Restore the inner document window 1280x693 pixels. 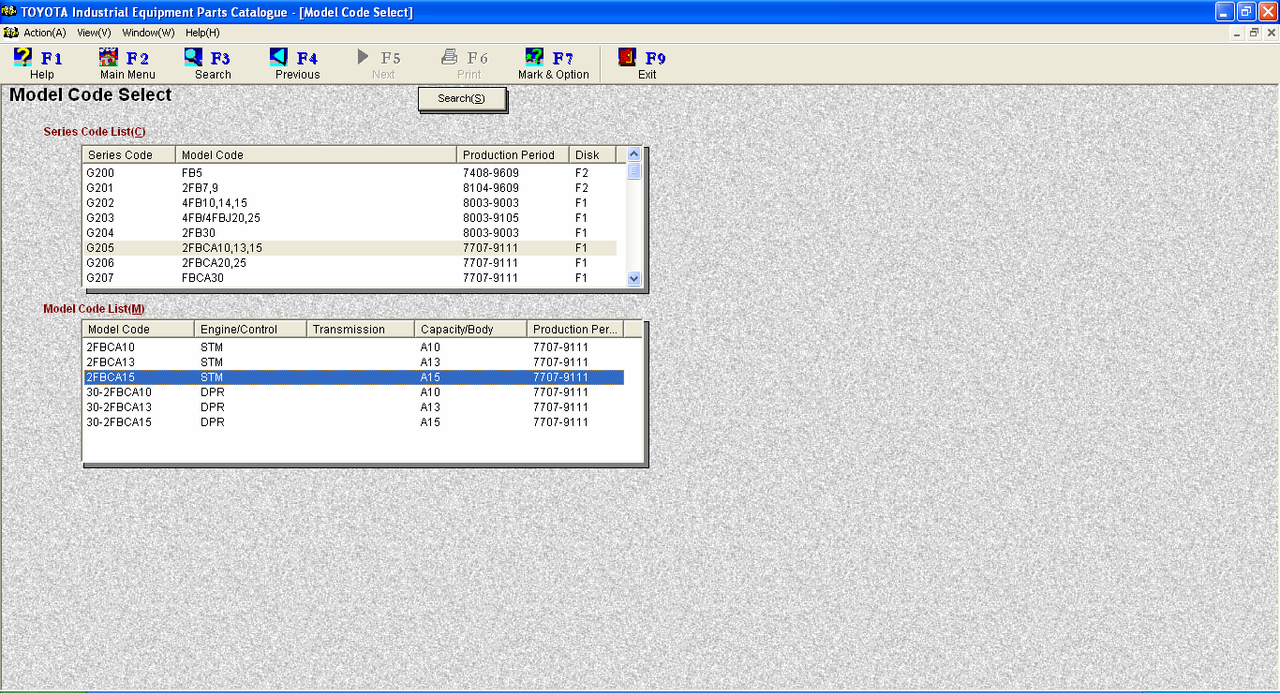(x=1254, y=33)
